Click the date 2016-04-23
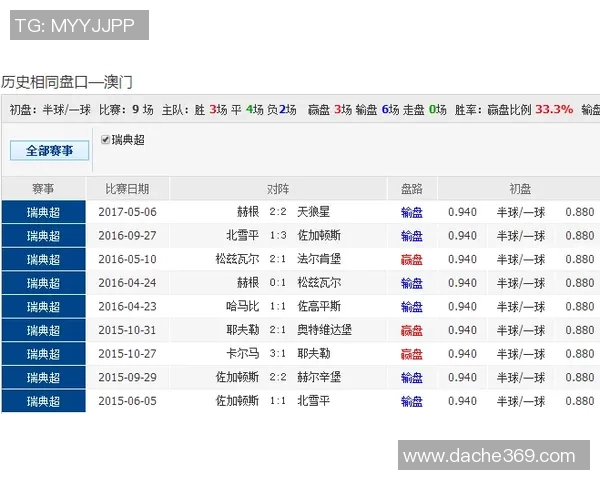 tap(127, 307)
